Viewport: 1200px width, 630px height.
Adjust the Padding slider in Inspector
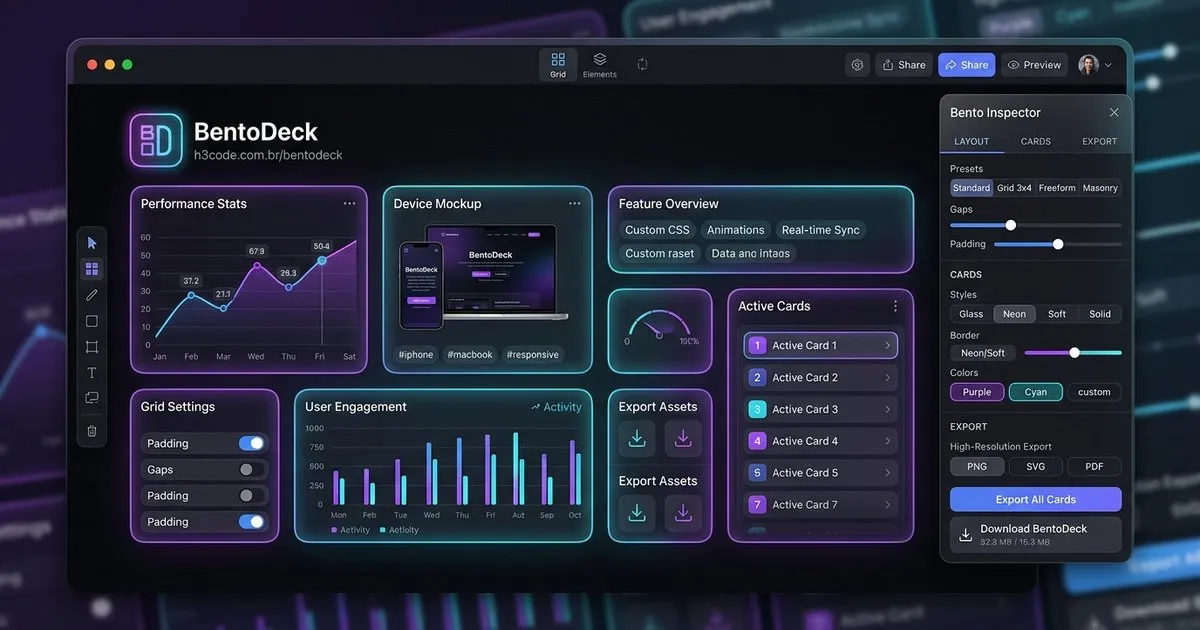[1058, 244]
